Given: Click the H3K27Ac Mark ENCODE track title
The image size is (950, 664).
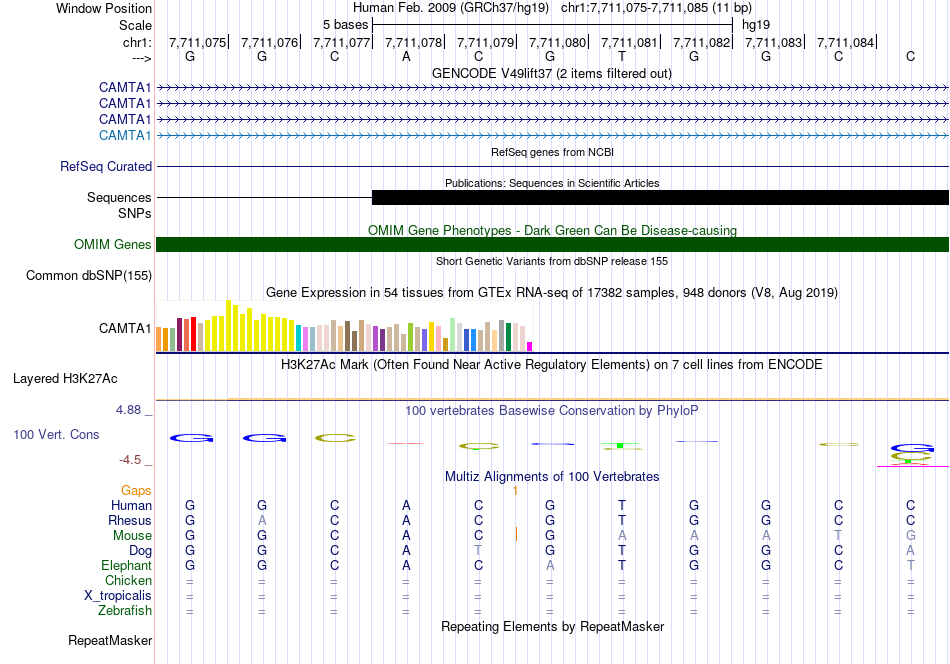Looking at the screenshot, I should [551, 365].
